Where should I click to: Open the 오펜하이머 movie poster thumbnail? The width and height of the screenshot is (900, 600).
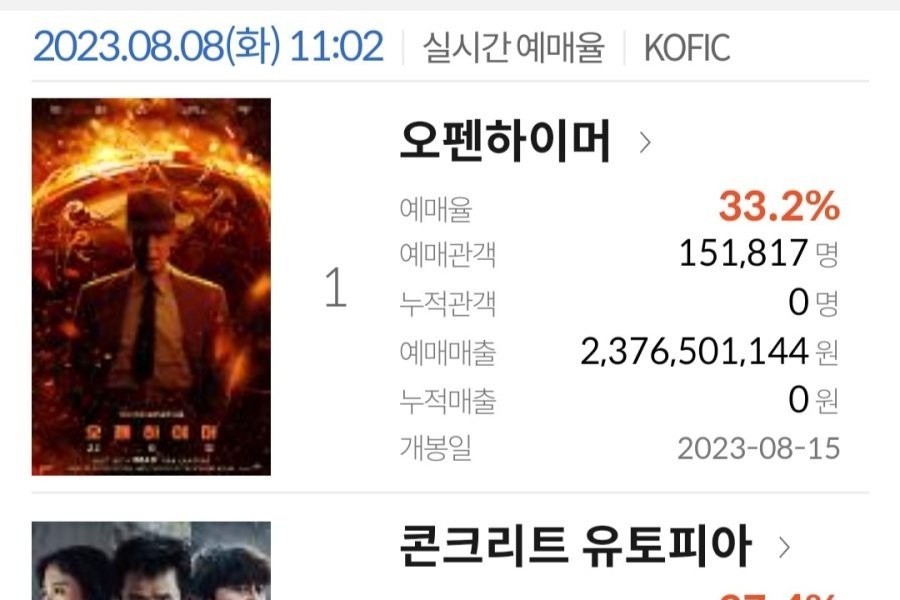(x=151, y=287)
